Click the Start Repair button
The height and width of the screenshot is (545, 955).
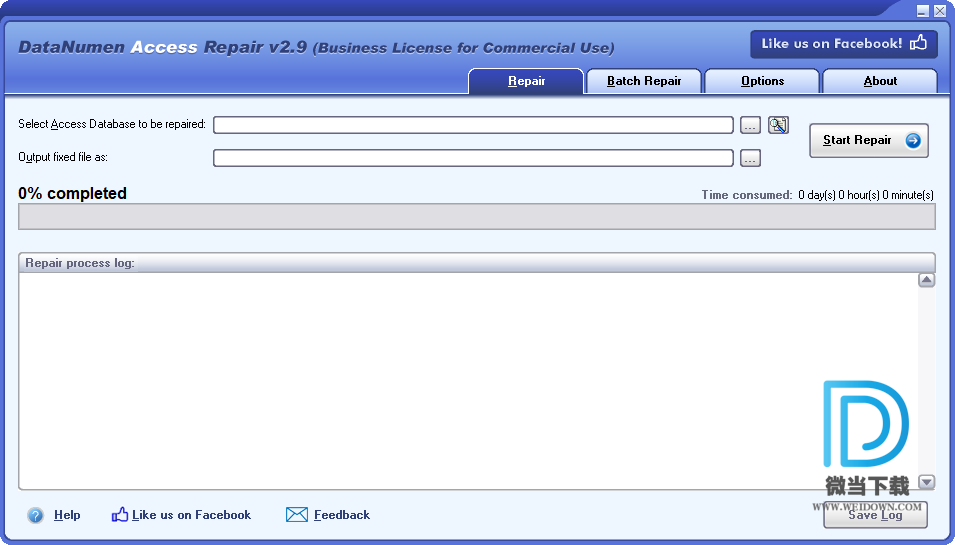(869, 141)
